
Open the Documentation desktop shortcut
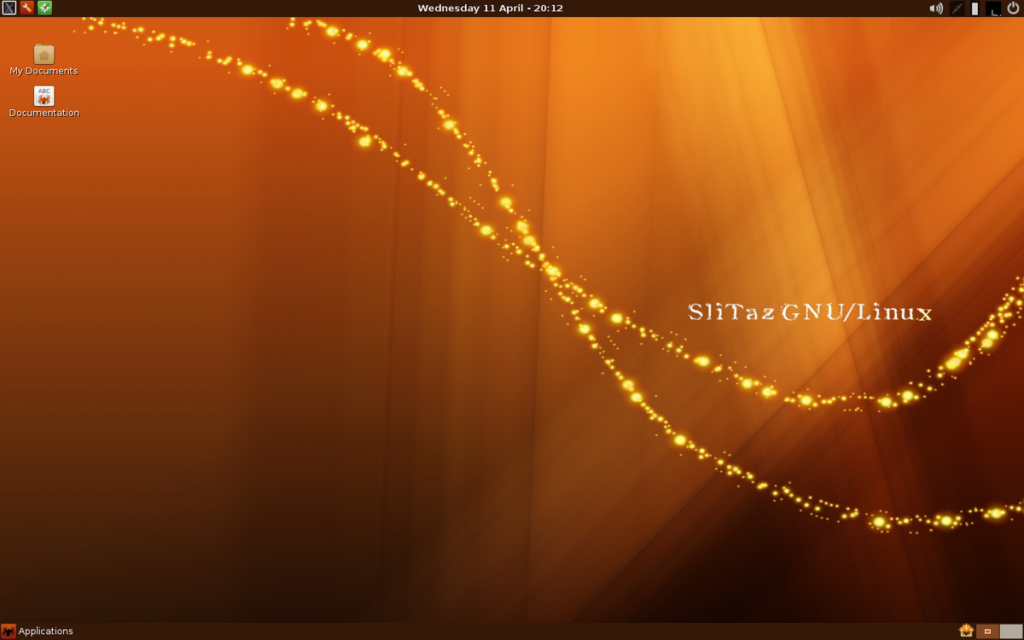click(44, 95)
